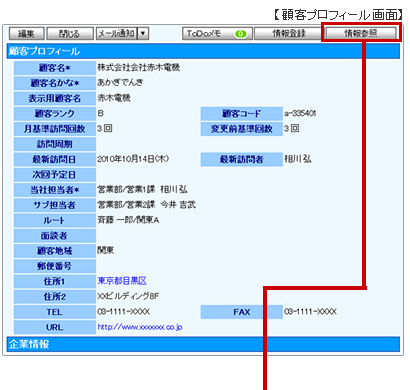Select address line XXビルディング8F
The width and height of the screenshot is (410, 390).
click(x=128, y=296)
